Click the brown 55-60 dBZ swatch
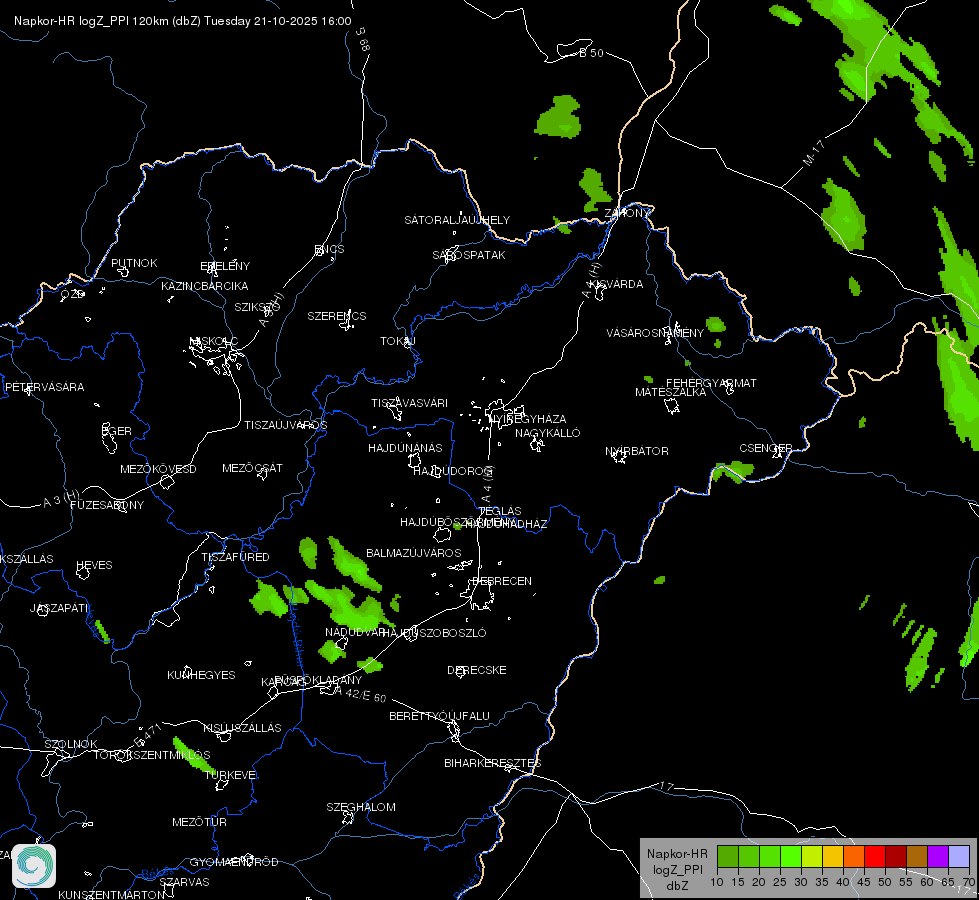The image size is (979, 900). coord(917,857)
